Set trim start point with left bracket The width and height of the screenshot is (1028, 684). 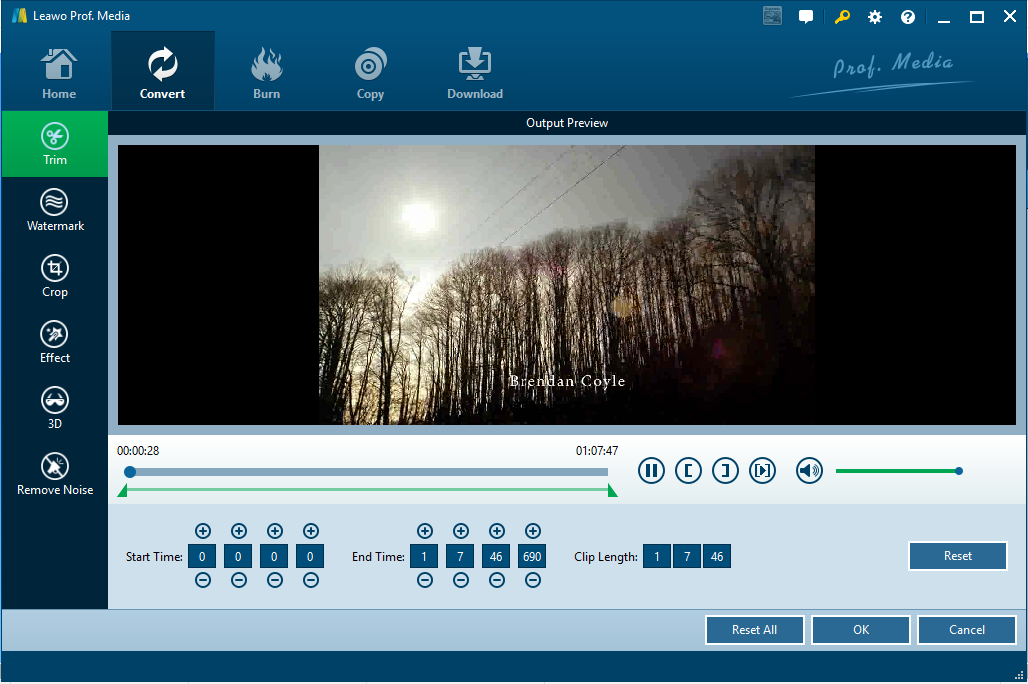688,470
